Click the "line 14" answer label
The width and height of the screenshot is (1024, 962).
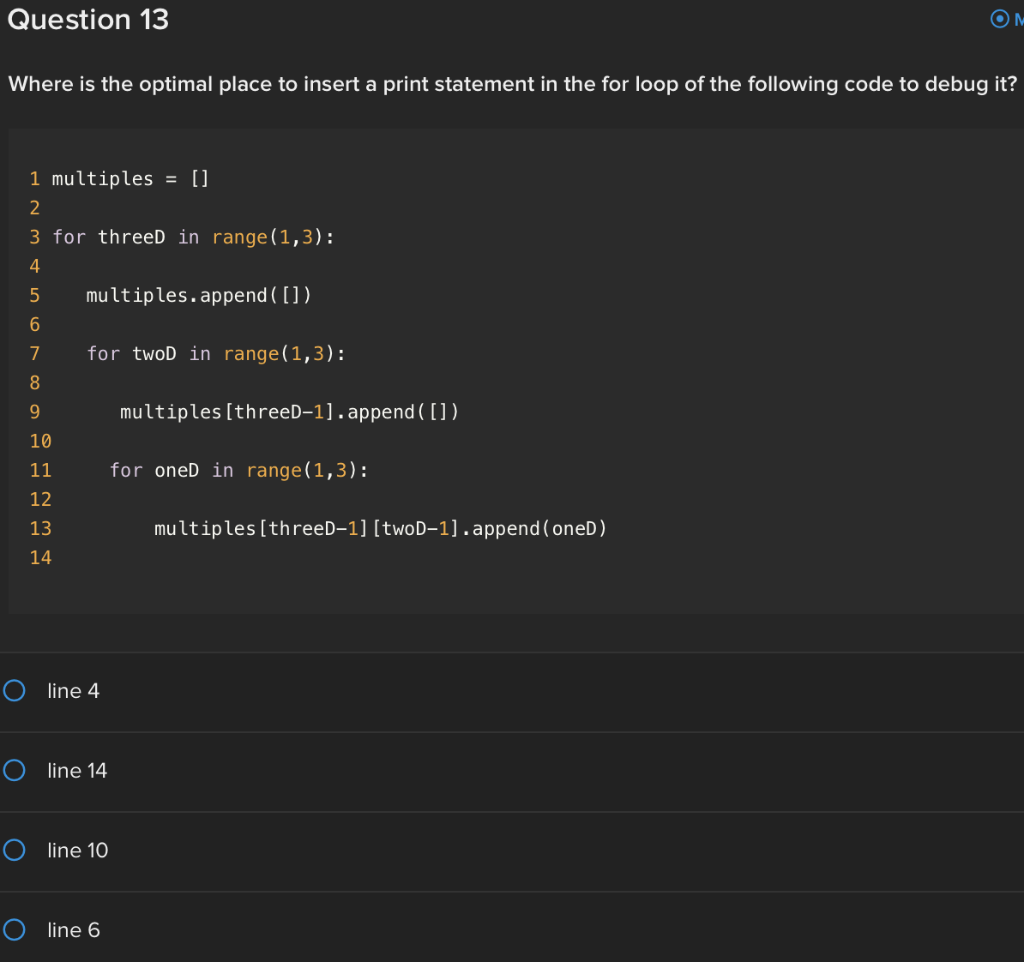(78, 771)
